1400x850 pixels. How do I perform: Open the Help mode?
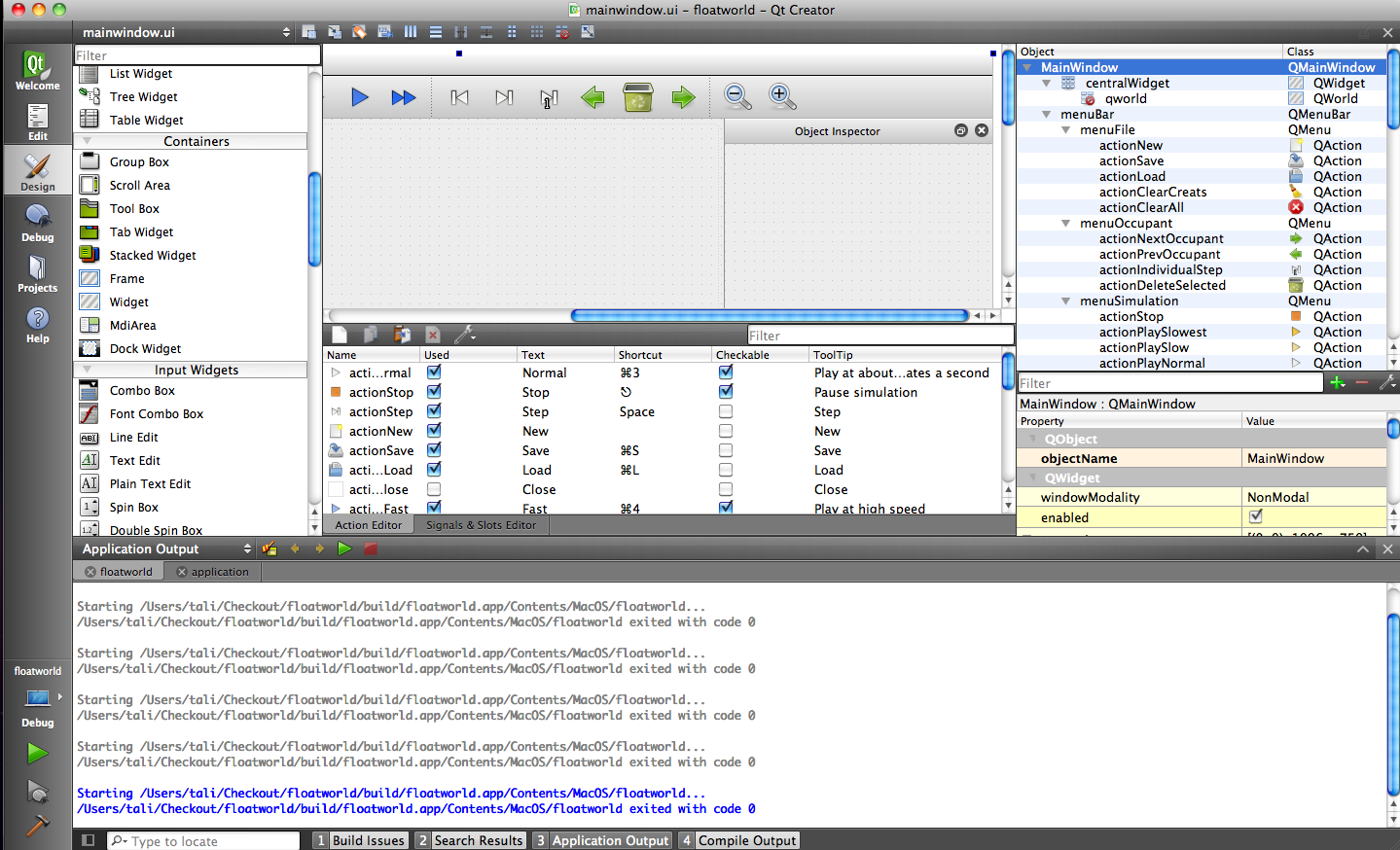37,325
